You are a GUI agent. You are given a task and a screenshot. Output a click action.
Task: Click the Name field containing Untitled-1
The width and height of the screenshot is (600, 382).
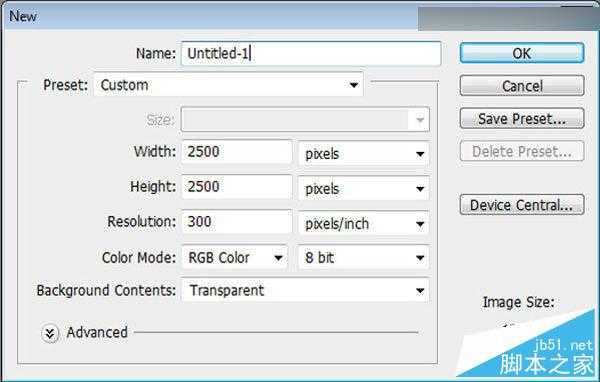tap(311, 53)
